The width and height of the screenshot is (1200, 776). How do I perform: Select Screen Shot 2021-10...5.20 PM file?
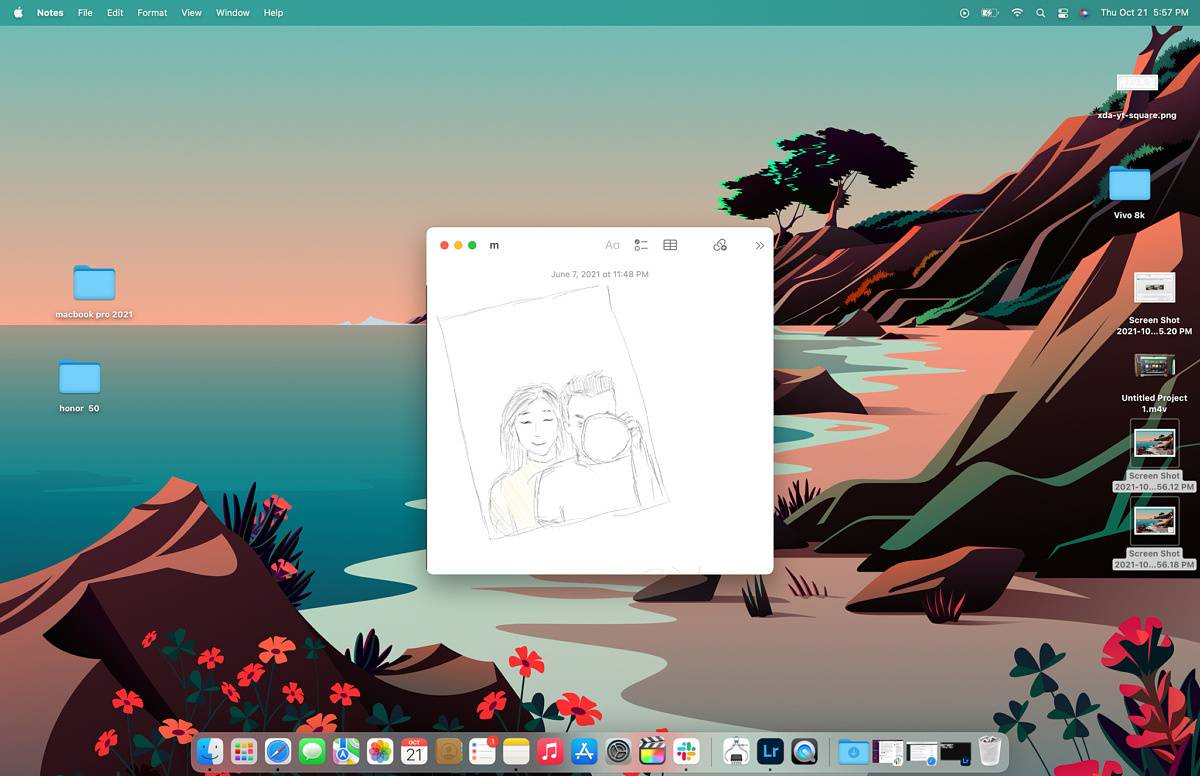pos(1154,303)
